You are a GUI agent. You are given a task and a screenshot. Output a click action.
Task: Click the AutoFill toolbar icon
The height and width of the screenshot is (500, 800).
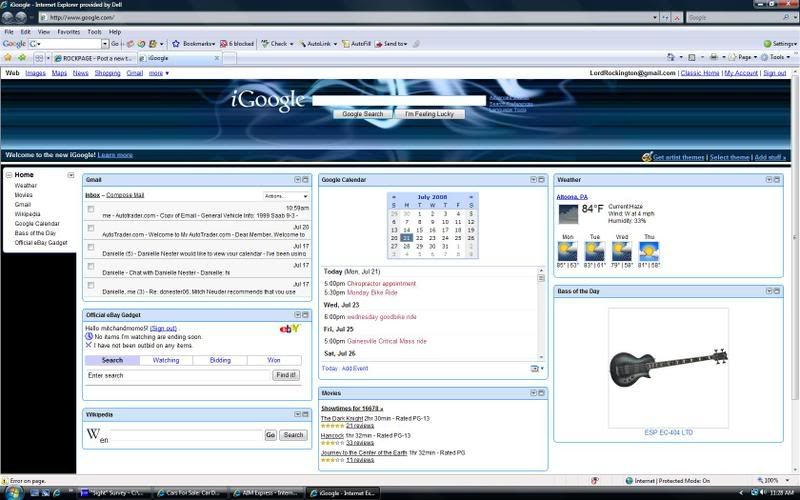(345, 44)
